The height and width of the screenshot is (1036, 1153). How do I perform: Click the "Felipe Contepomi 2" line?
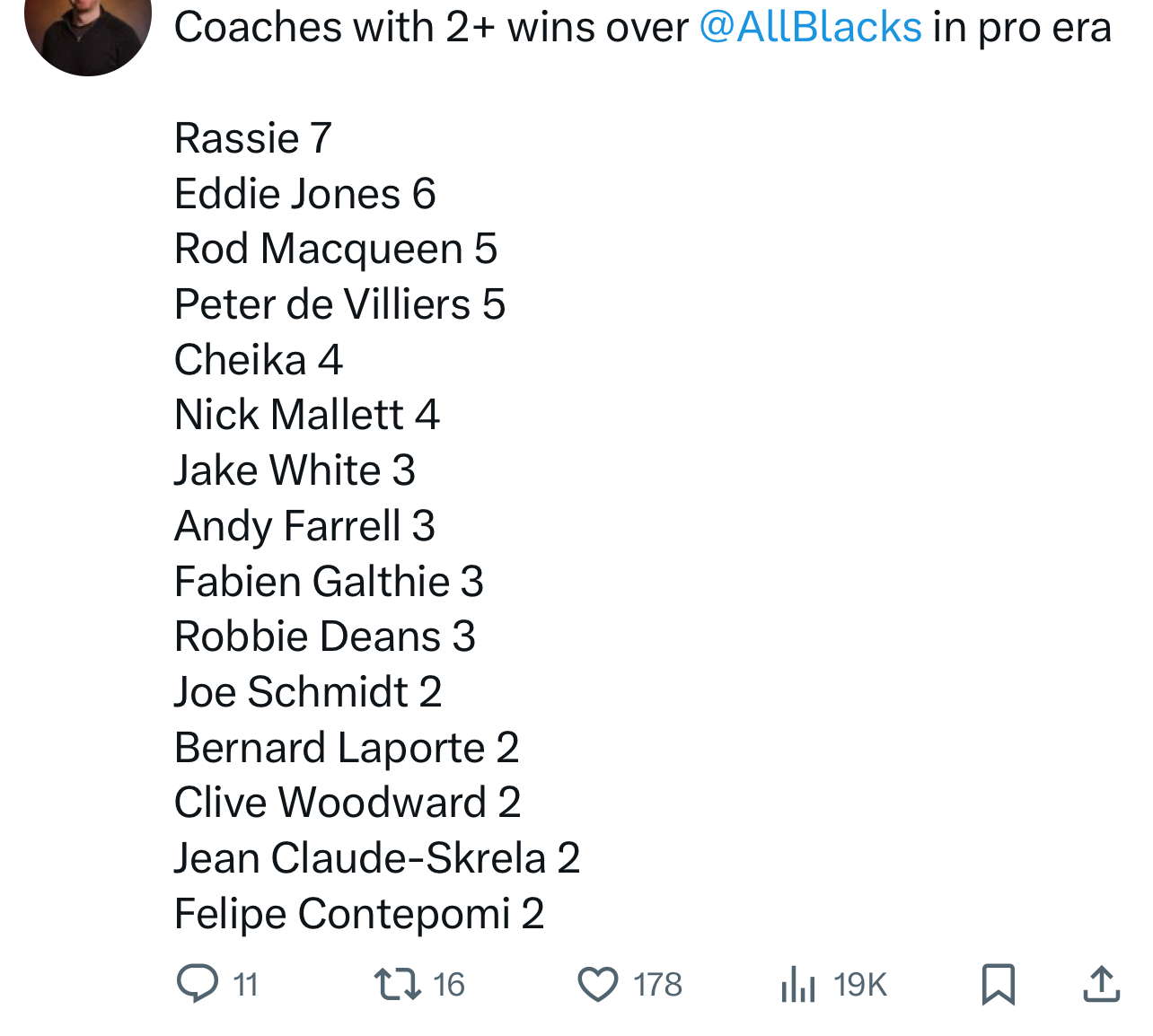(x=359, y=914)
